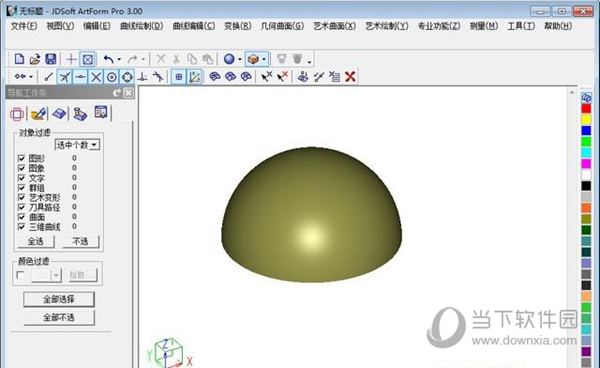
Task: Uncheck the 艺术变形 filter checkbox
Action: tap(21, 197)
